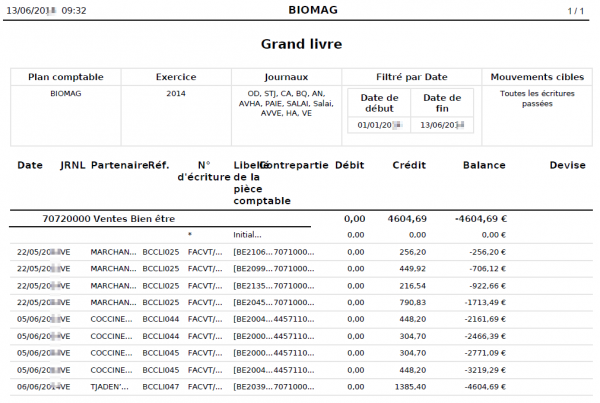Click the 'Initial...' row label
Viewport: 600px width, 403px height.
pos(247,235)
